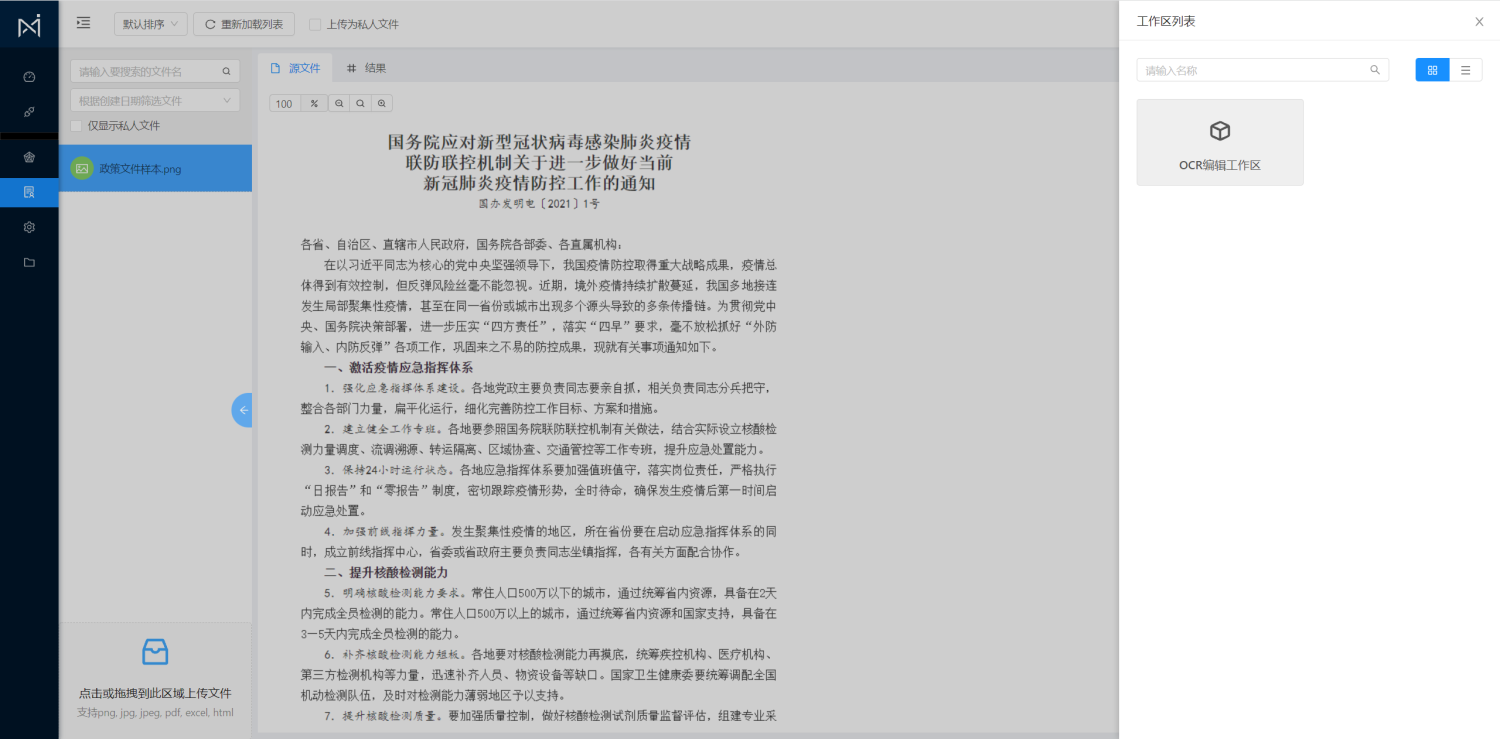Open the settings gear sidebar icon
1500x739 pixels.
[x=29, y=227]
